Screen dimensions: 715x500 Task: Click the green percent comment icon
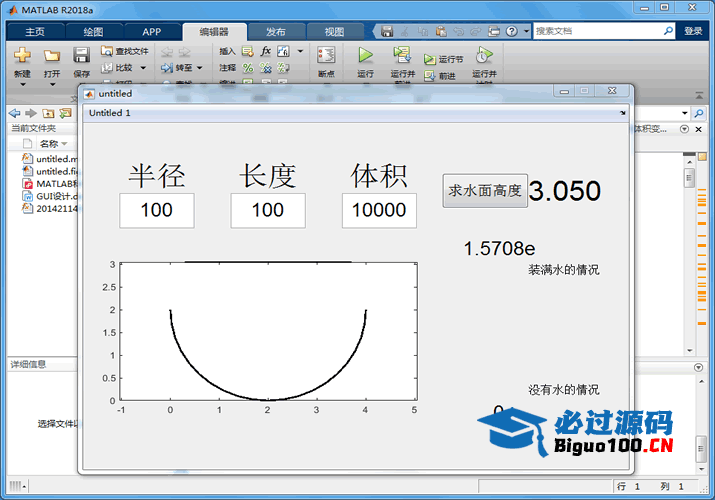coord(248,68)
